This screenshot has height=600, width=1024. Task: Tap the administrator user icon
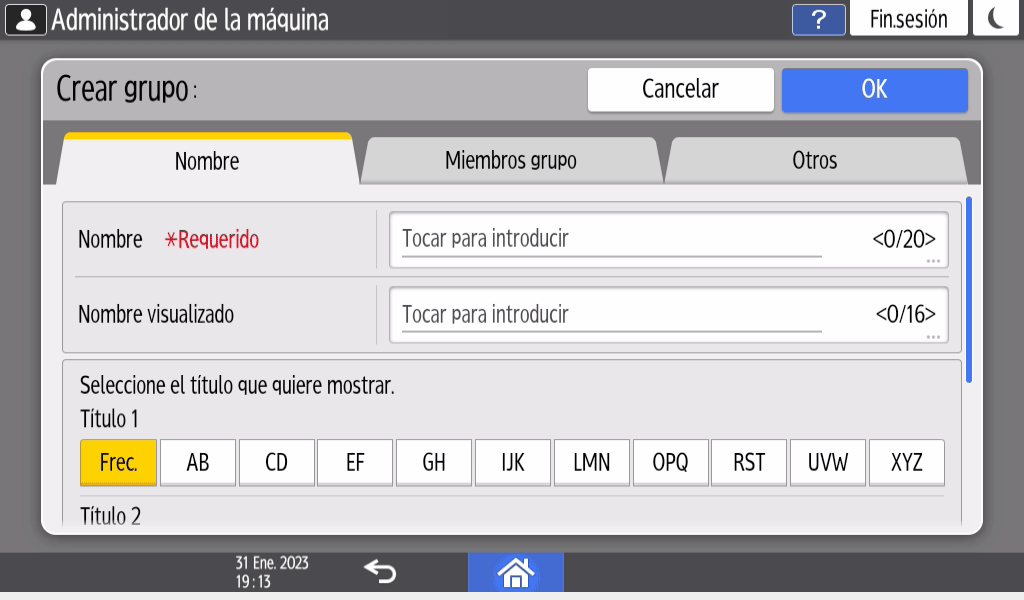26,19
